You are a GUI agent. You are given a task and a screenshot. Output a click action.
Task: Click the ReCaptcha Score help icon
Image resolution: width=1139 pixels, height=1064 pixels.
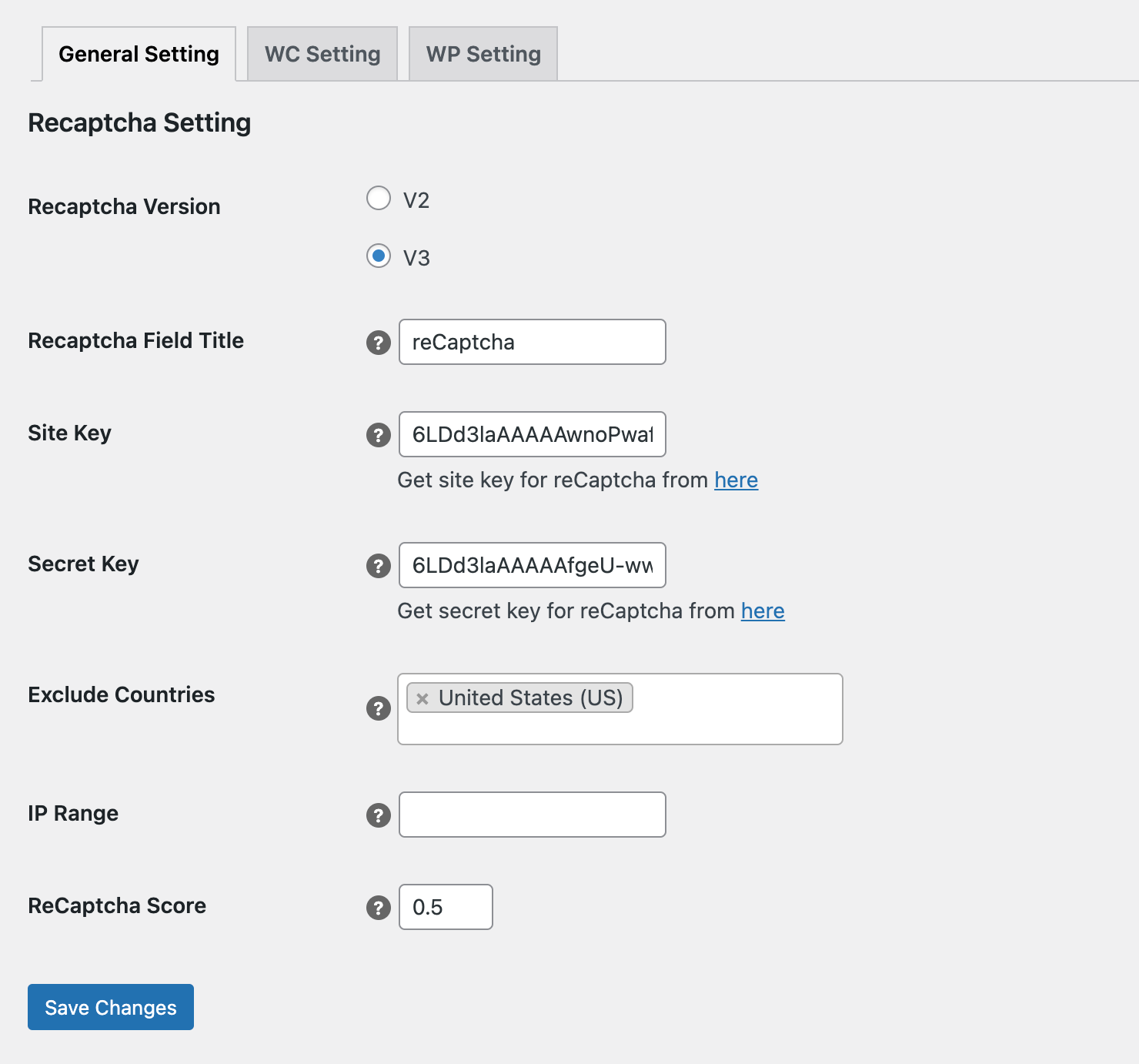[x=378, y=908]
